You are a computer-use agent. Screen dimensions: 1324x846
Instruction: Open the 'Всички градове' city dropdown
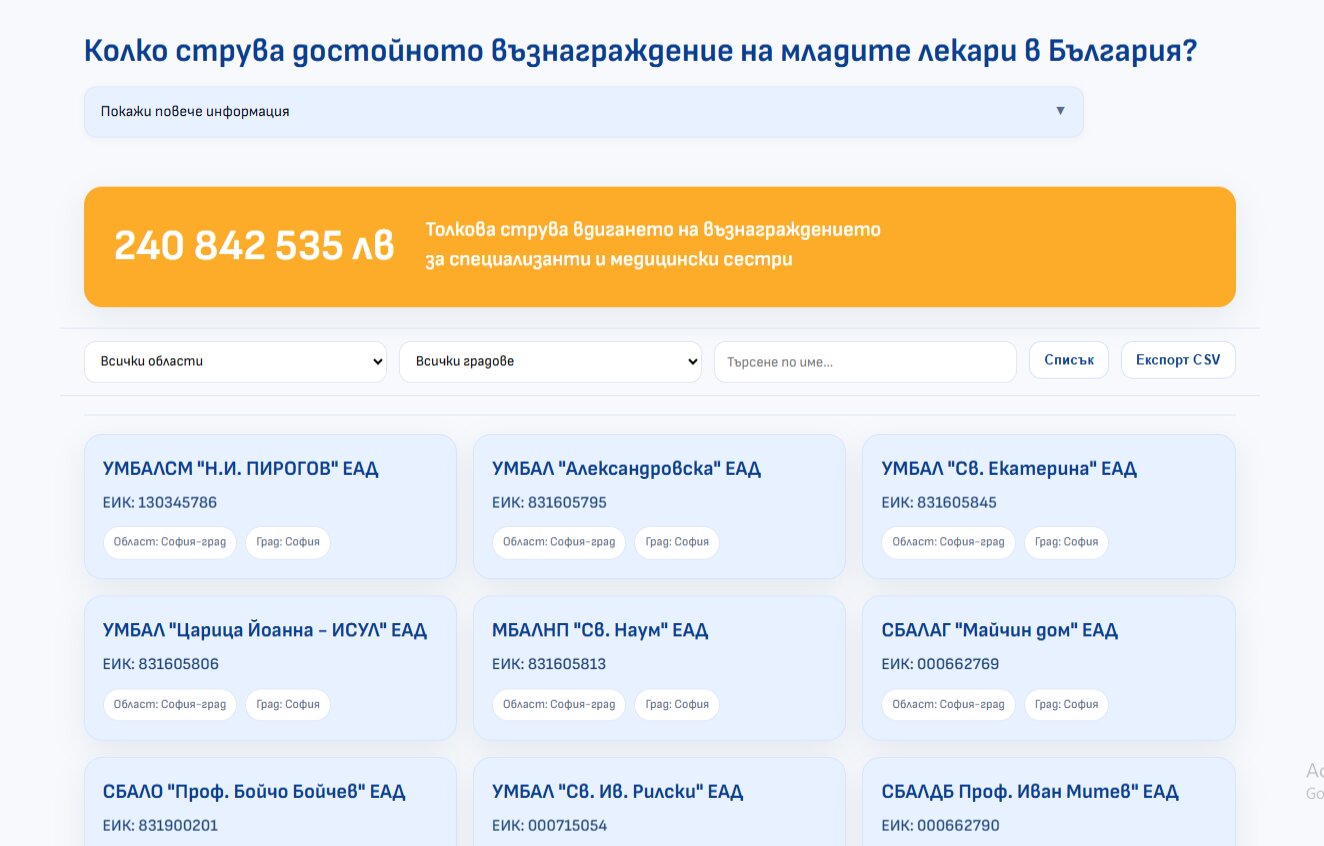550,361
